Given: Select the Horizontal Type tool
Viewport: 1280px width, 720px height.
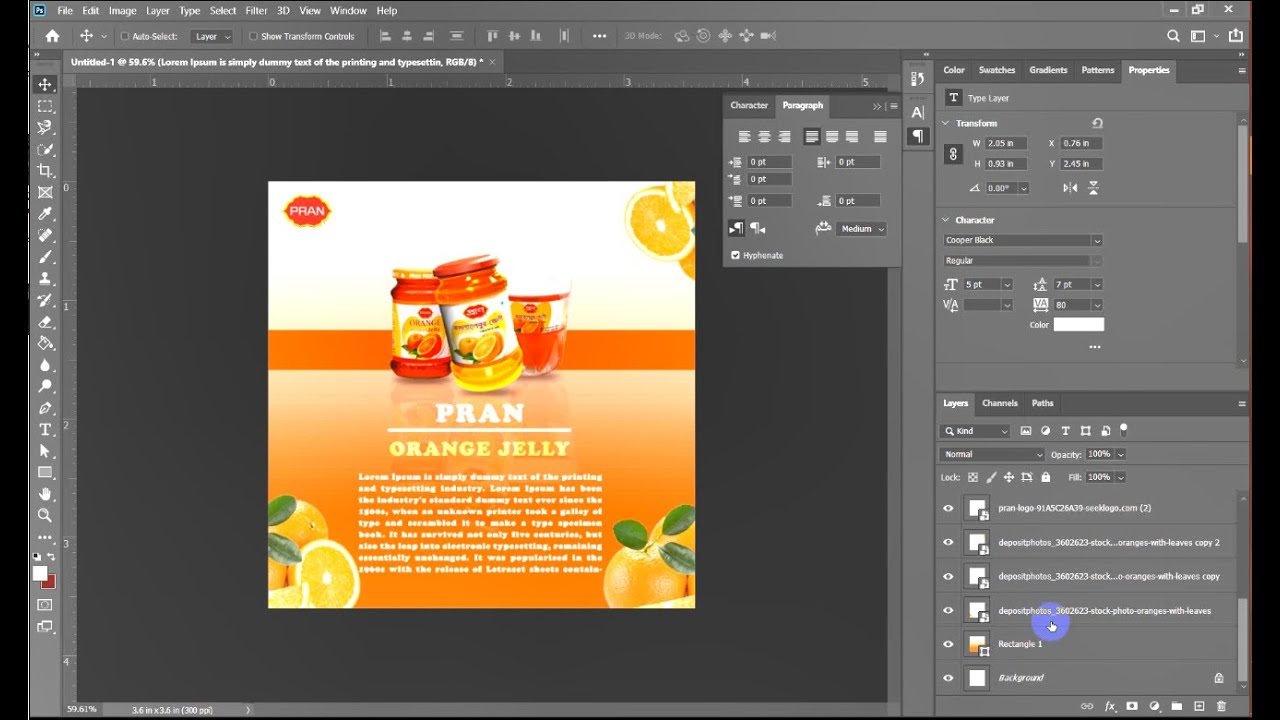Looking at the screenshot, I should 45,430.
